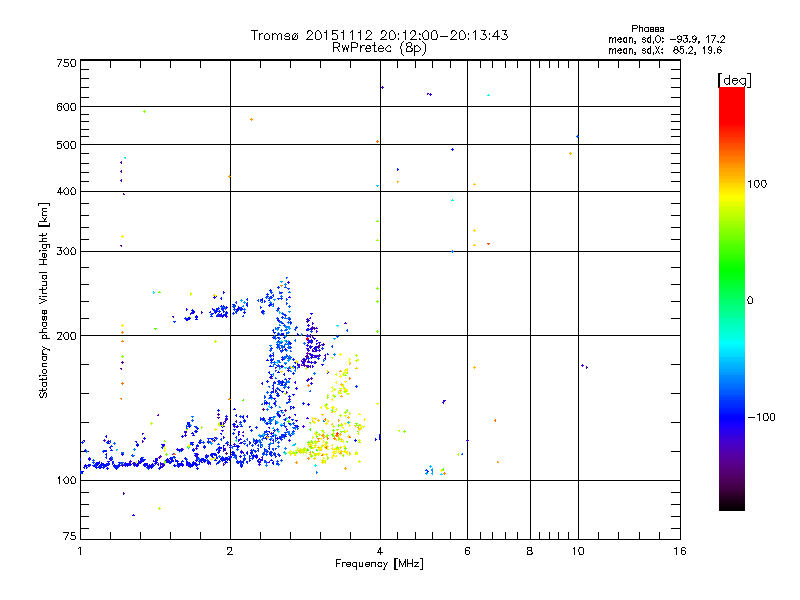Click the 75 tick label at the height axis bottom
Image resolution: width=800 pixels, height=600 pixels.
point(70,536)
